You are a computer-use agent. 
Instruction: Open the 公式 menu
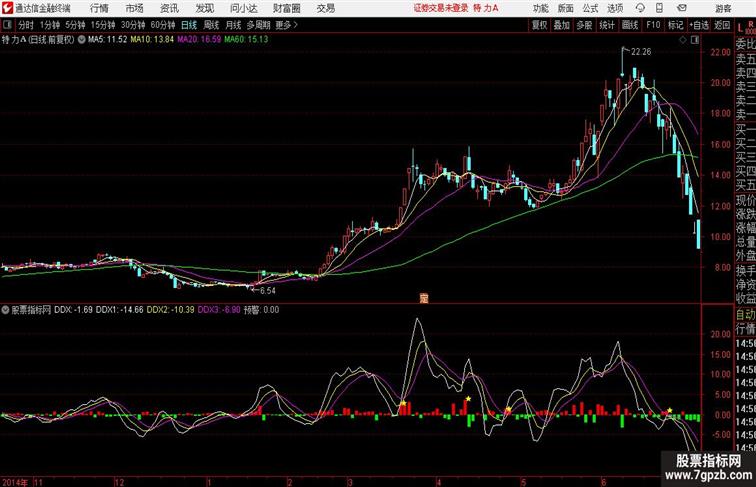tap(590, 8)
